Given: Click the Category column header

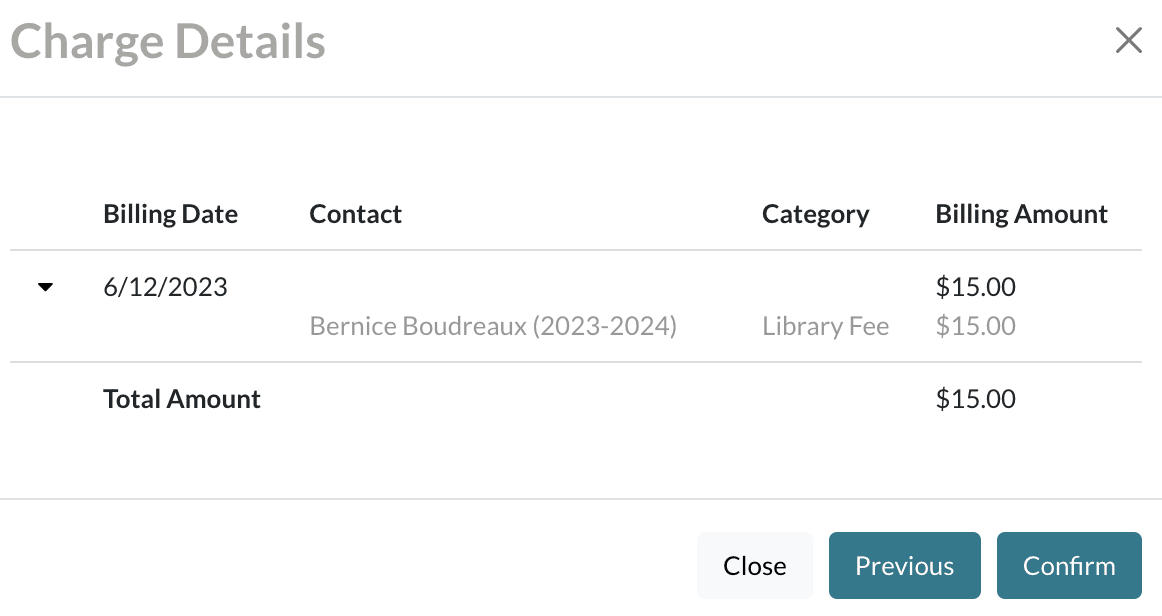Looking at the screenshot, I should (815, 214).
